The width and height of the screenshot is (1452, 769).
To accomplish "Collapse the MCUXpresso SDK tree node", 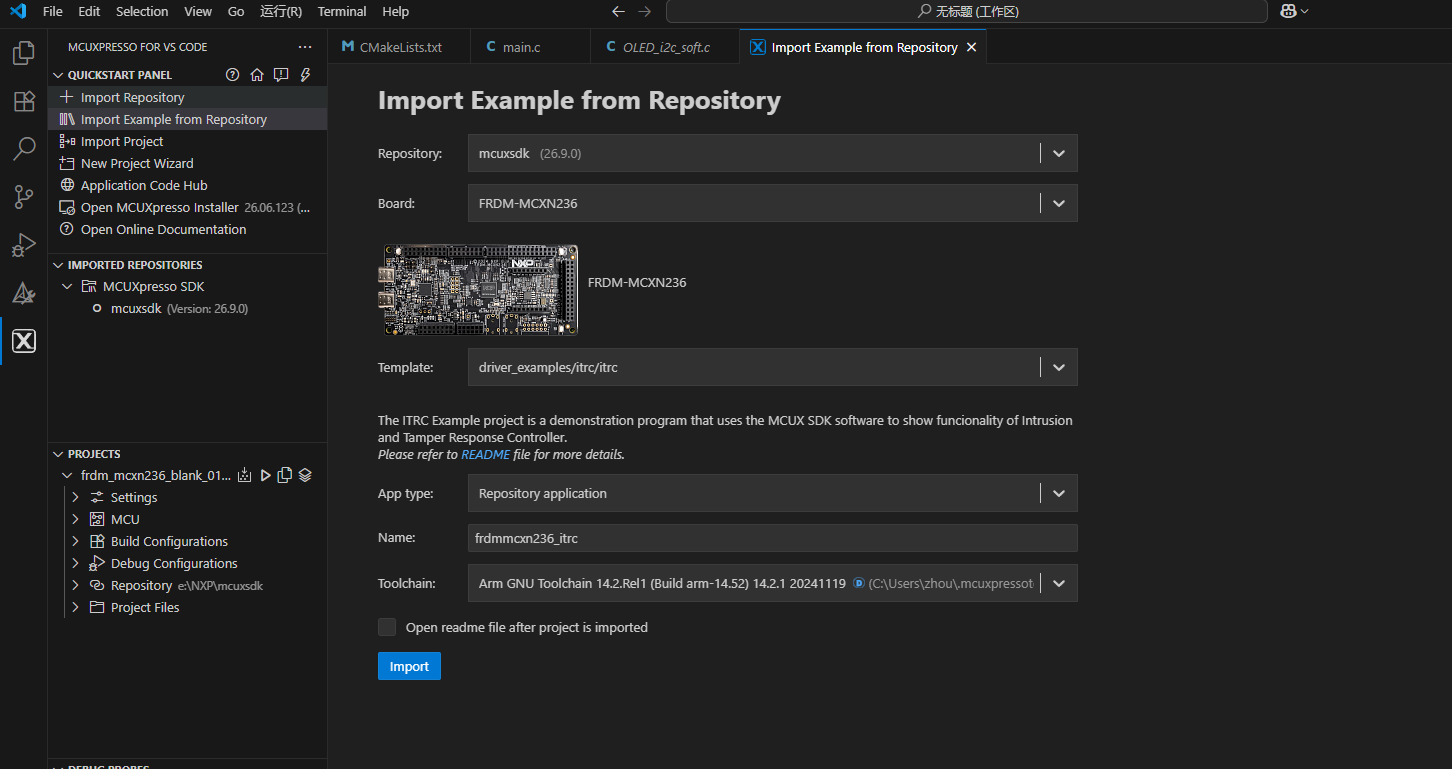I will tap(67, 286).
